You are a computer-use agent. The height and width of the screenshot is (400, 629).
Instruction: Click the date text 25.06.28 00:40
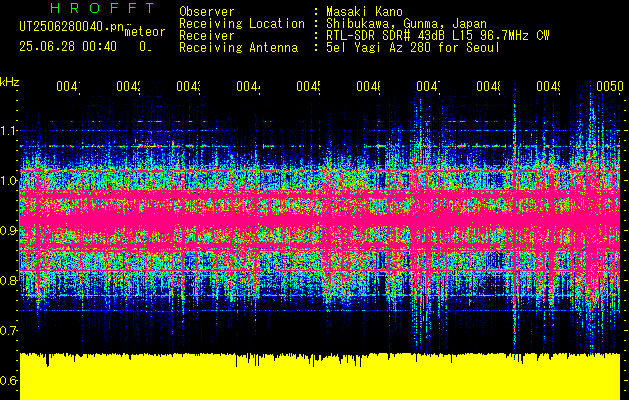click(68, 47)
